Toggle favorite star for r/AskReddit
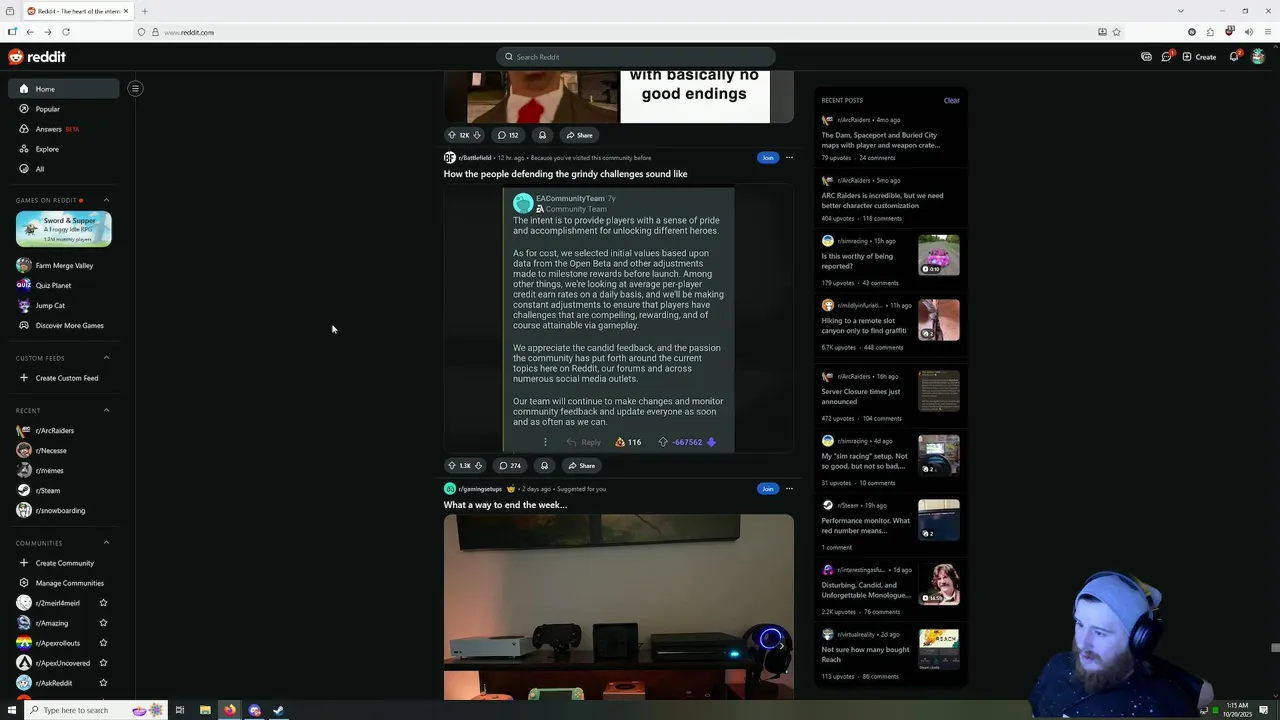The height and width of the screenshot is (720, 1280). pos(103,683)
